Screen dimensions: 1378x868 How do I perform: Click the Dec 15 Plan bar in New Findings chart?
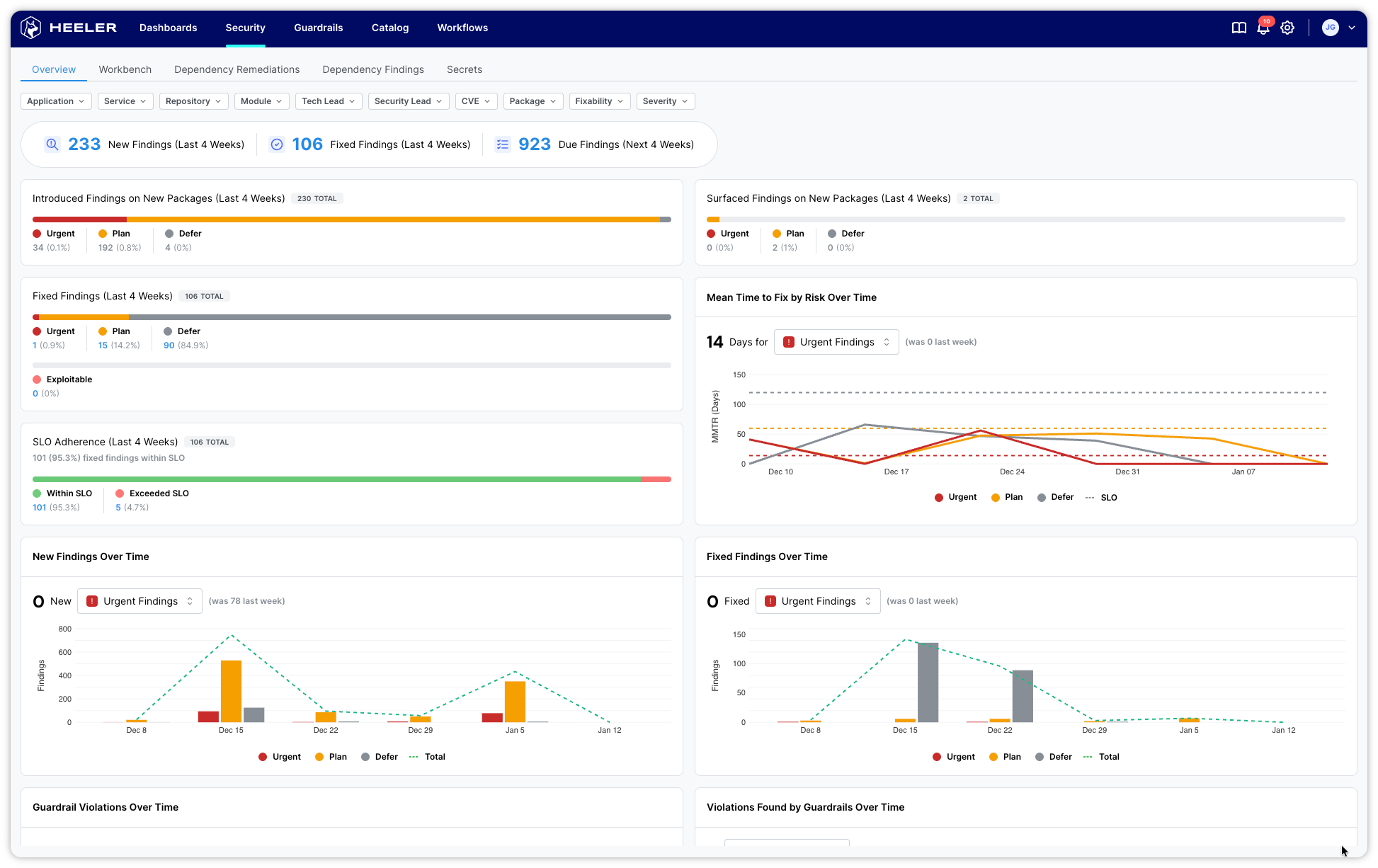click(x=231, y=691)
